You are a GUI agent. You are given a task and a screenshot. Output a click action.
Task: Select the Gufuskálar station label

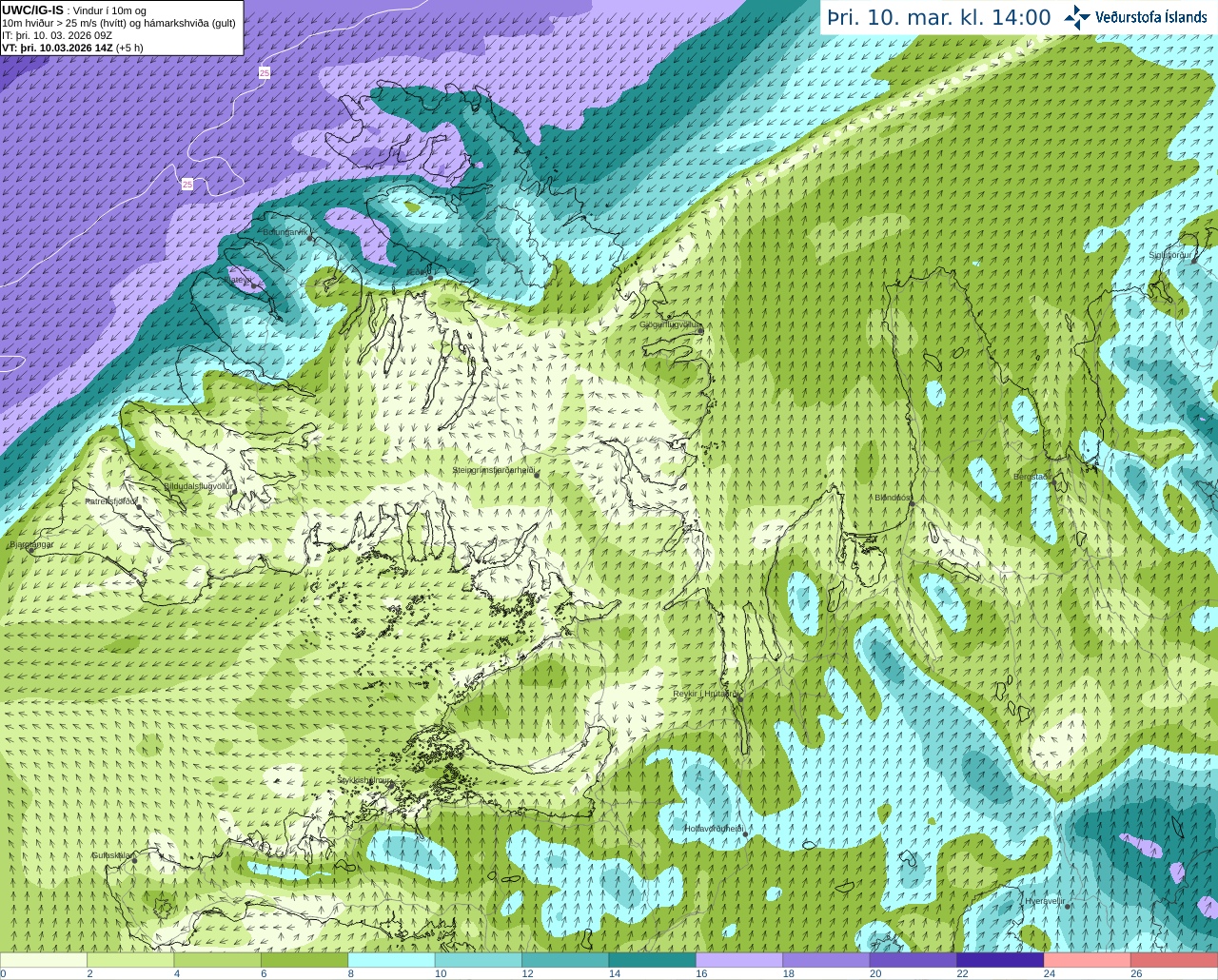click(111, 855)
